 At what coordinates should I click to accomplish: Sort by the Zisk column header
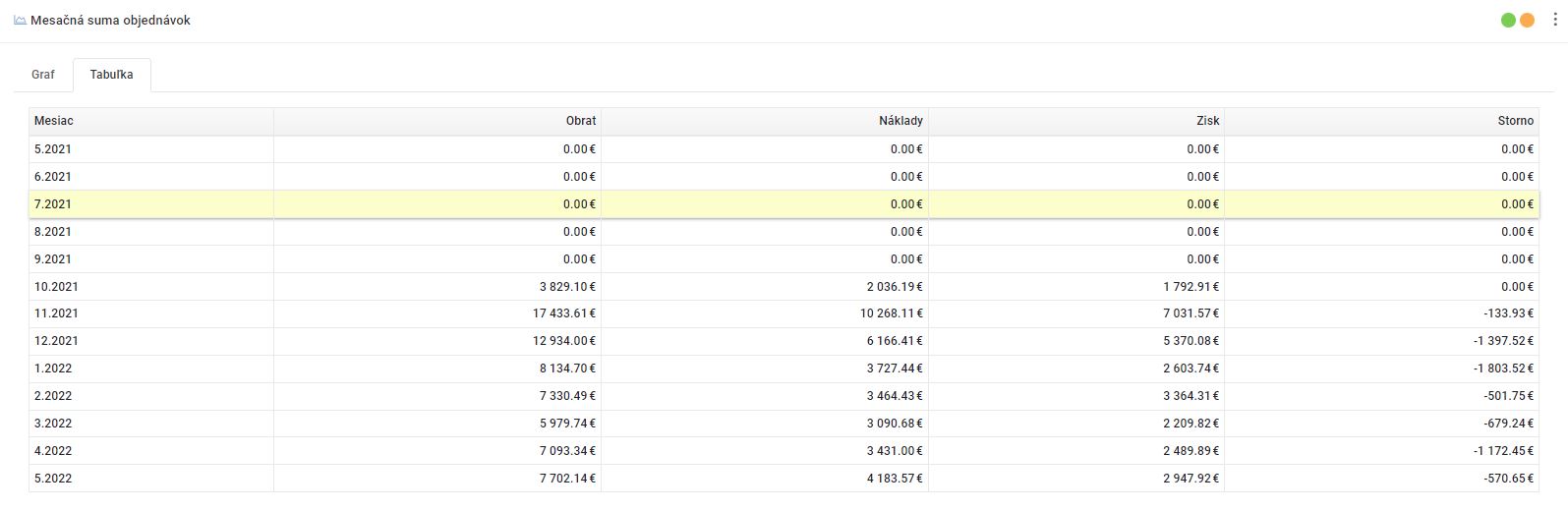point(1207,121)
